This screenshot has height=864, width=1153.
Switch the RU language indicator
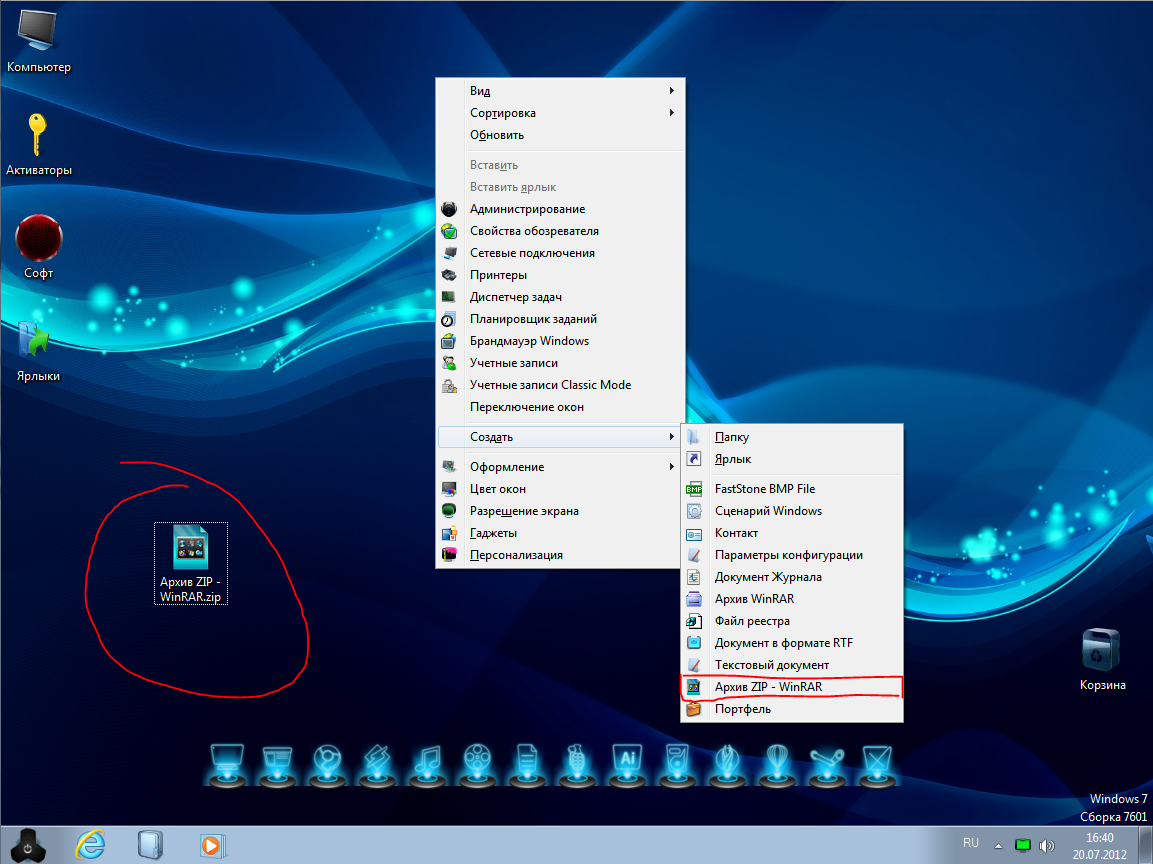pos(971,843)
